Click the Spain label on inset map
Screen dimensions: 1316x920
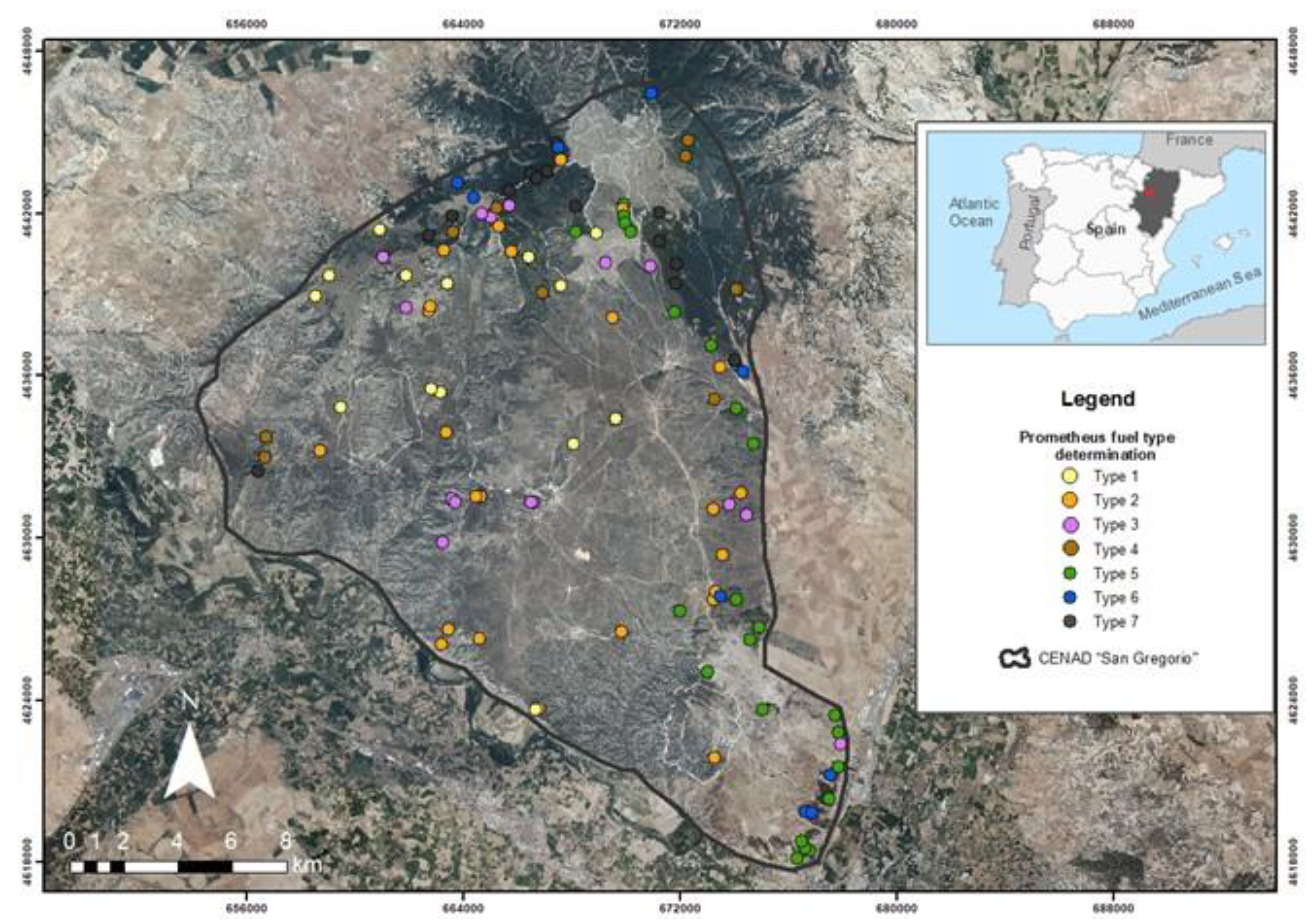[x=1106, y=229]
